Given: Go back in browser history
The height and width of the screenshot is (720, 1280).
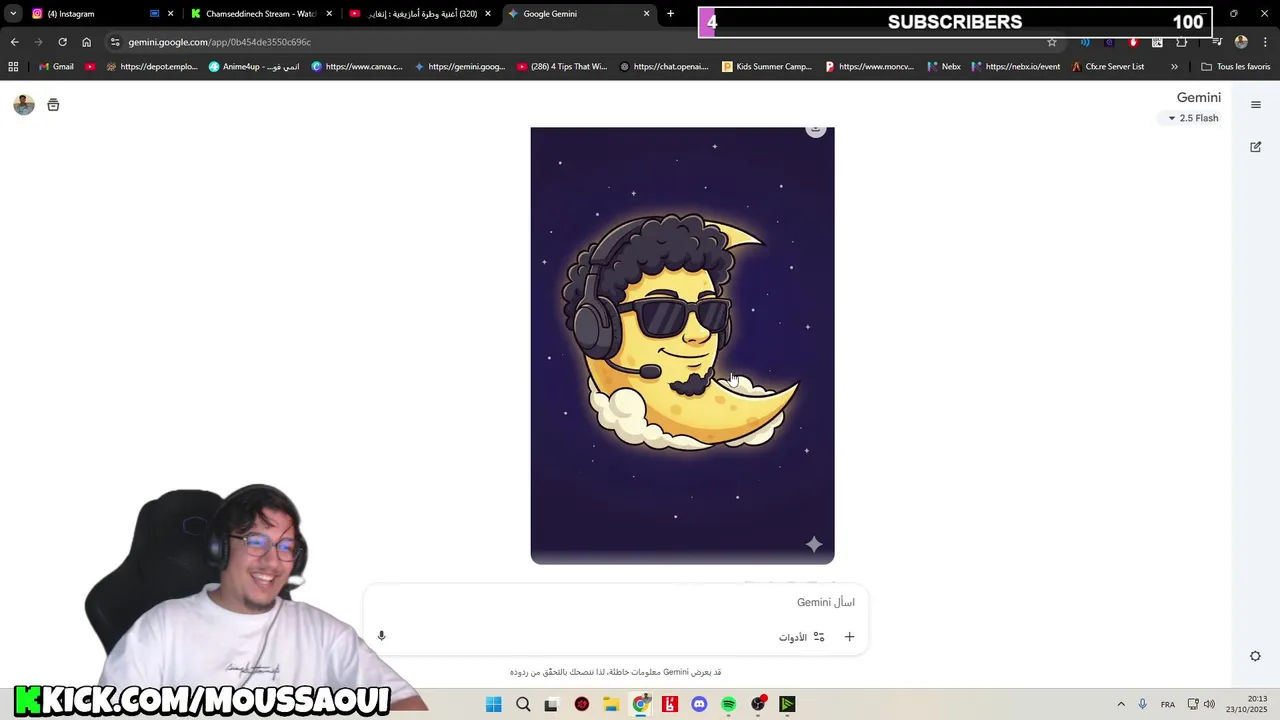Looking at the screenshot, I should pyautogui.click(x=14, y=42).
